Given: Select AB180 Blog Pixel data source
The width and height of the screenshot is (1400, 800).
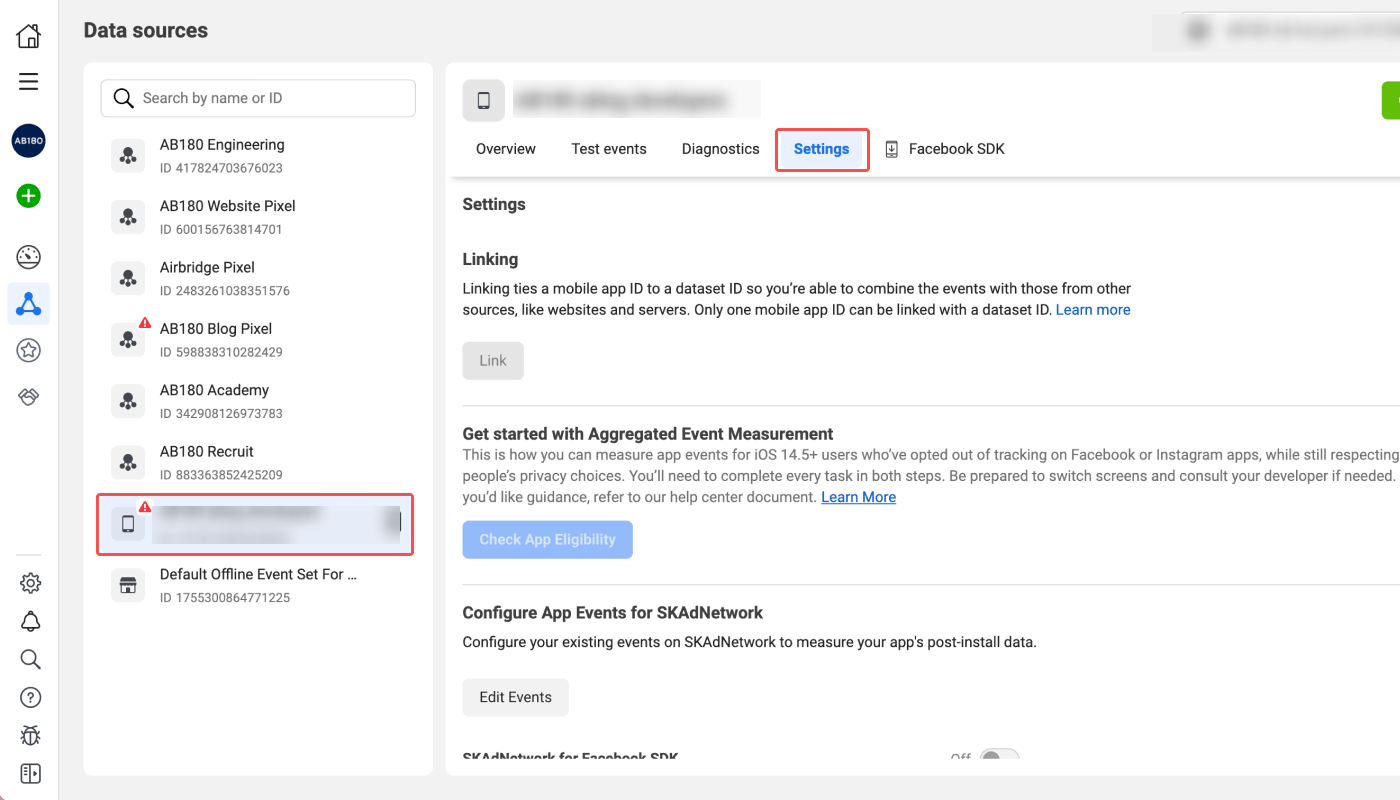Looking at the screenshot, I should coord(258,340).
